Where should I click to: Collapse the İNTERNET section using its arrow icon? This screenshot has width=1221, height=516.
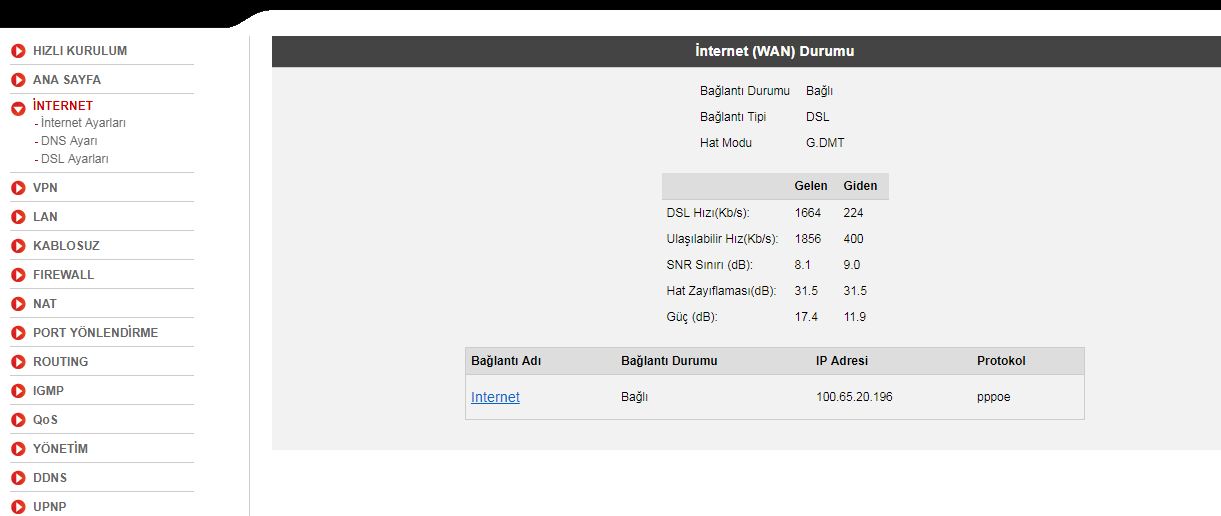[18, 109]
